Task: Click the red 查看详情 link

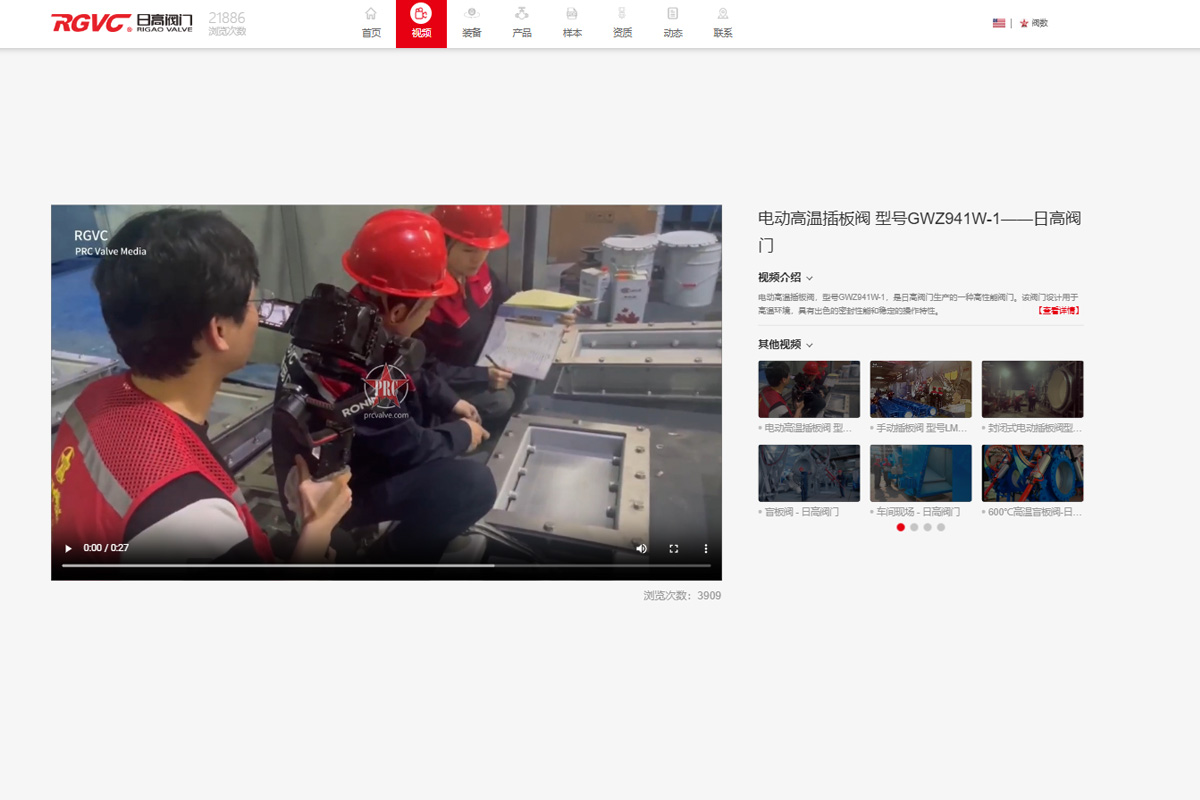Action: tap(1059, 311)
